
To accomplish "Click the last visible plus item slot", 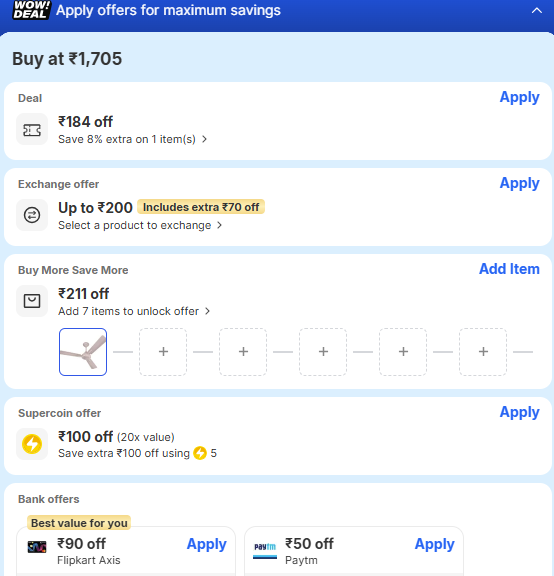I will point(483,352).
